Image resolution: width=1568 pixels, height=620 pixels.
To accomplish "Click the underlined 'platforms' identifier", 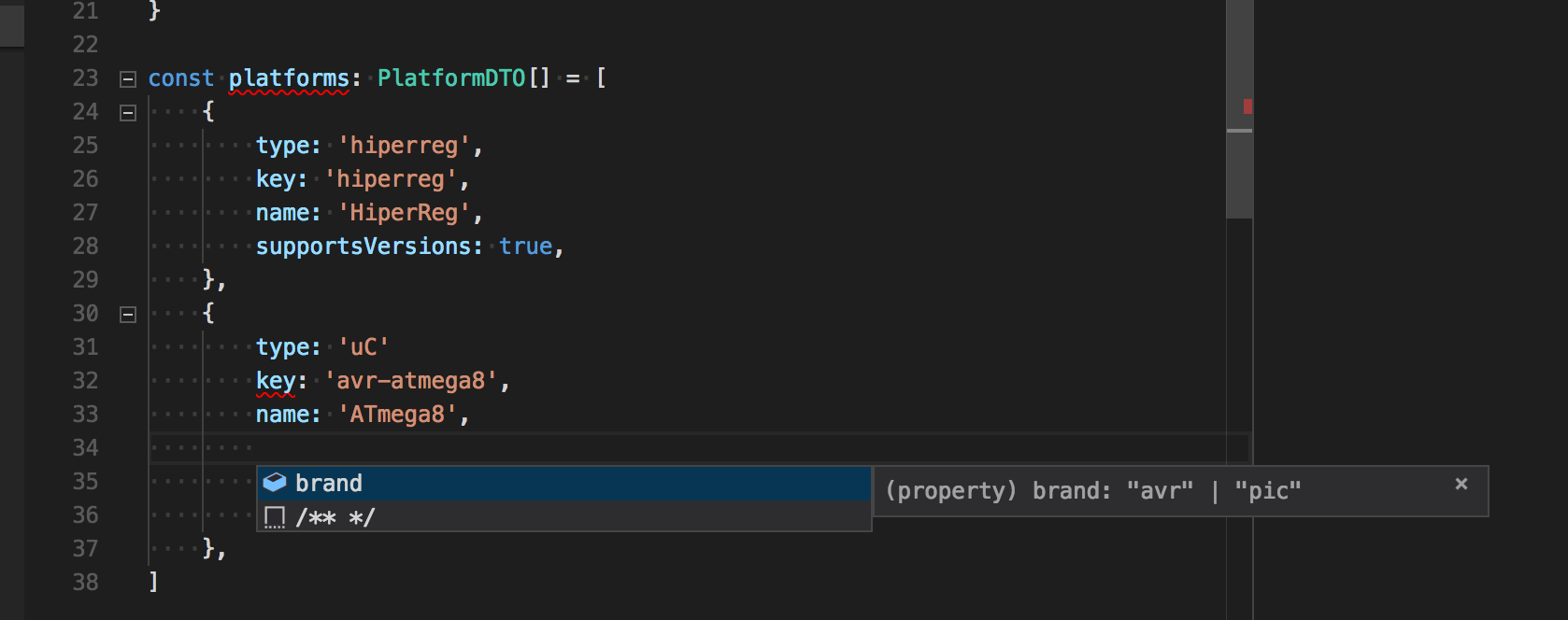I will pyautogui.click(x=289, y=78).
